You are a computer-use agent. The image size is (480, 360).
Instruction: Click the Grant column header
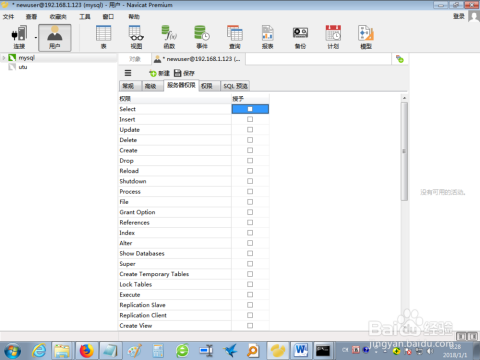250,99
